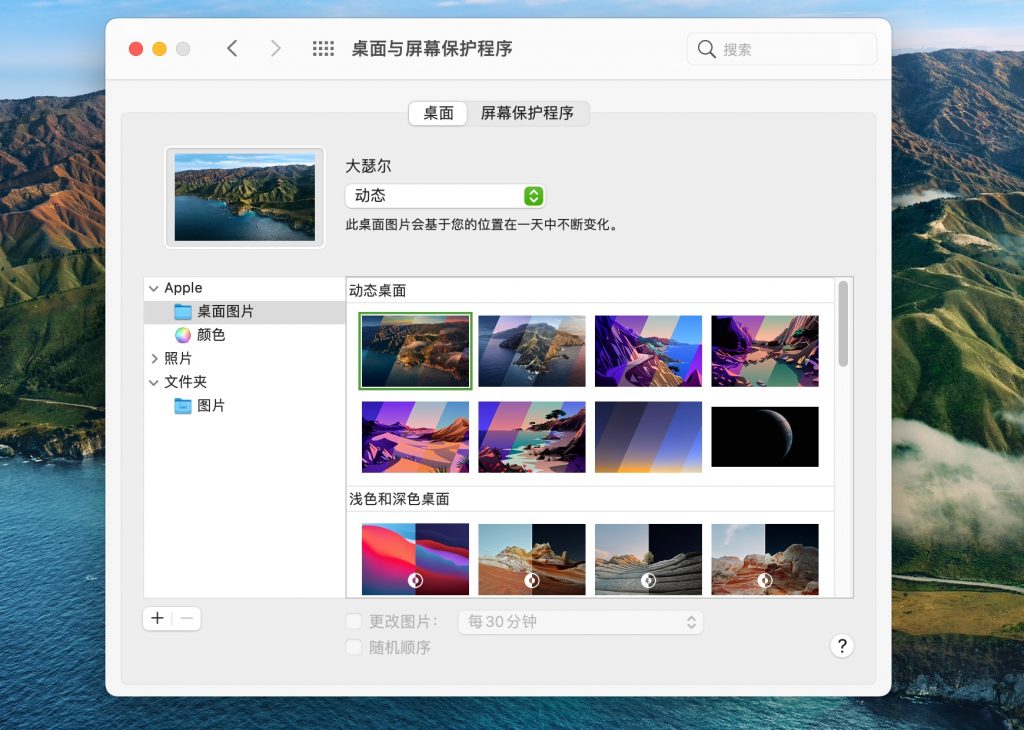The height and width of the screenshot is (730, 1024).
Task: Click the add folder plus button
Action: tap(157, 618)
